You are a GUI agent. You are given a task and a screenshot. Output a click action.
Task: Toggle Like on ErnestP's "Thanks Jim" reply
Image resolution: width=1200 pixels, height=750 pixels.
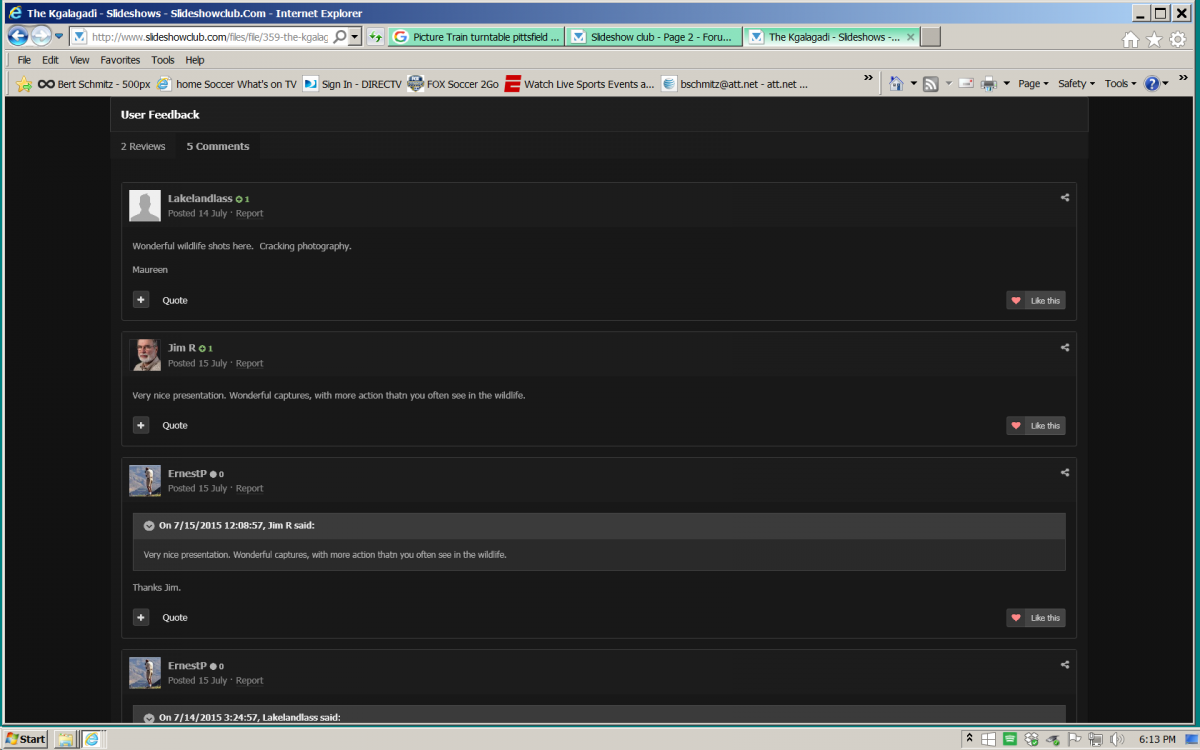[1036, 618]
